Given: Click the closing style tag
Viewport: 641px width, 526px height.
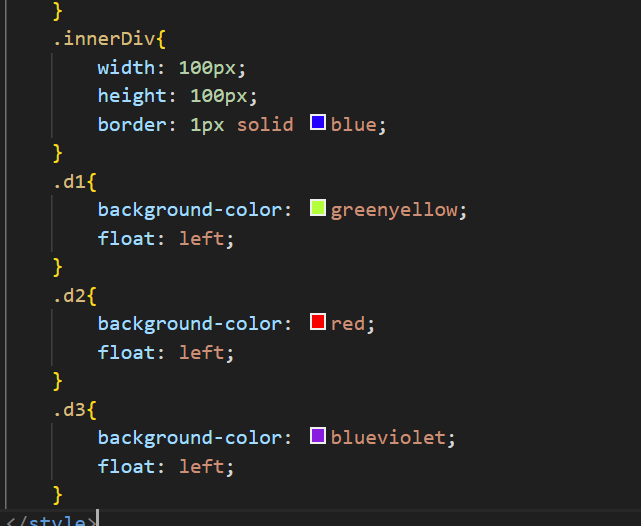Looking at the screenshot, I should 60,521.
